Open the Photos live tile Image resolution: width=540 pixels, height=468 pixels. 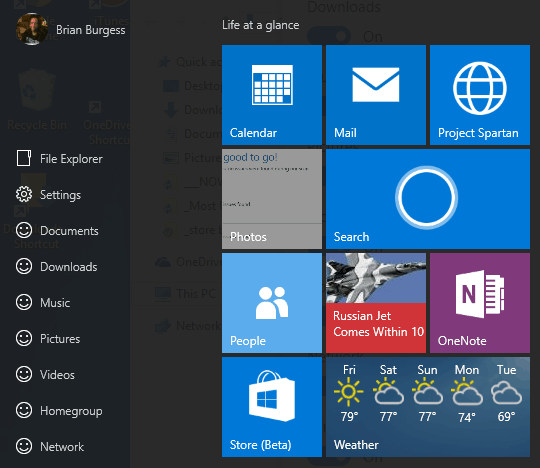(272, 199)
